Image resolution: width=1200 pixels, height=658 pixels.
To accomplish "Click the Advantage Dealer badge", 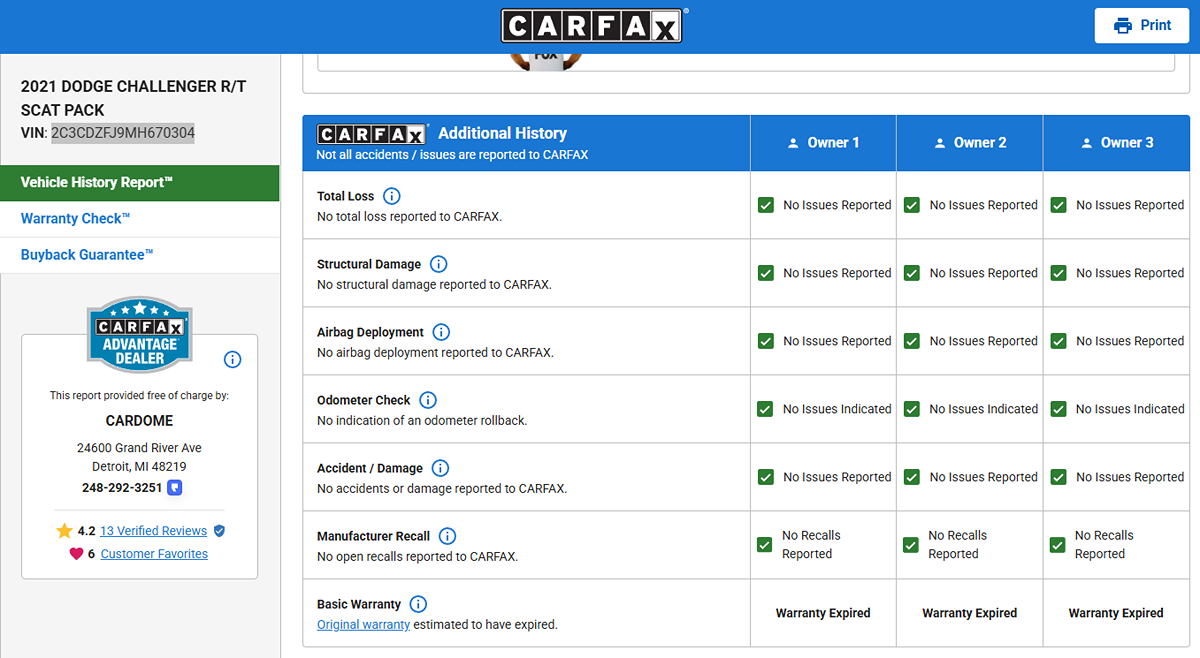I will click(x=140, y=335).
